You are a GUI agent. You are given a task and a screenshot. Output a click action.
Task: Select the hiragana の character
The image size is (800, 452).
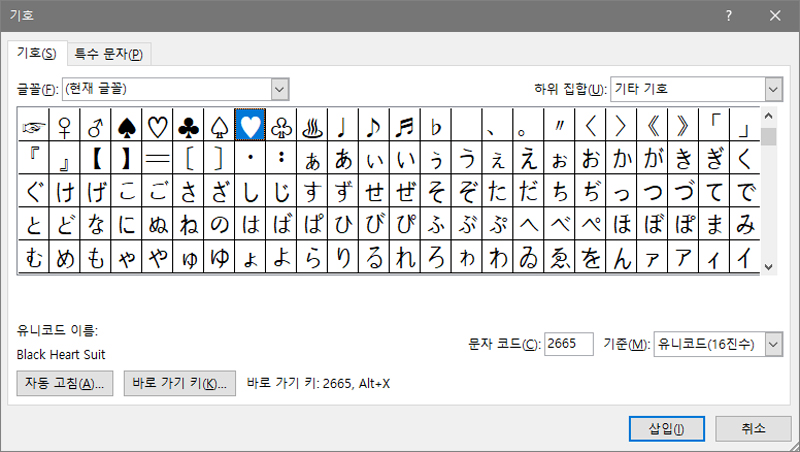click(219, 224)
